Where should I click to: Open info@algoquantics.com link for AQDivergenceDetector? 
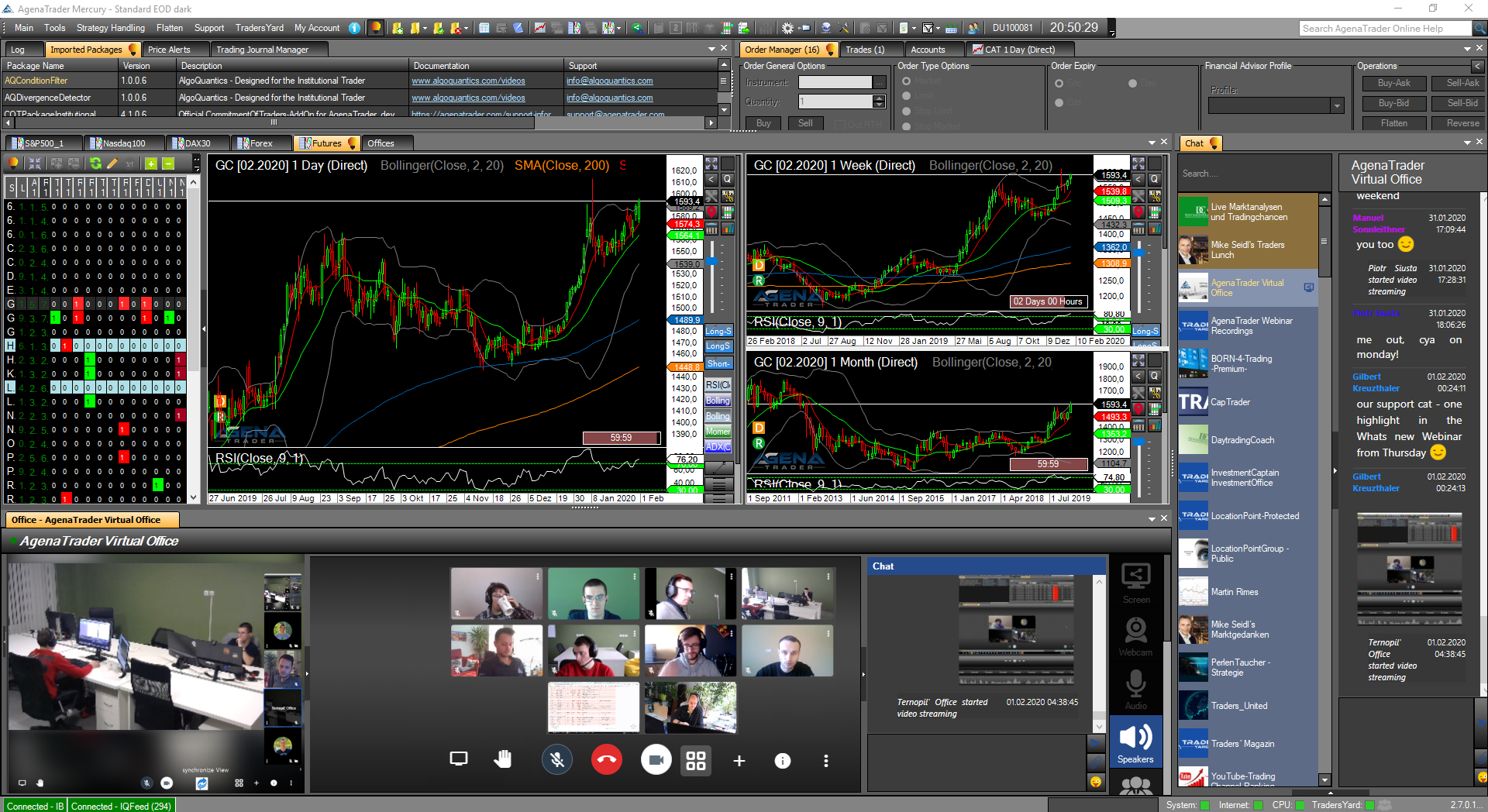(609, 98)
